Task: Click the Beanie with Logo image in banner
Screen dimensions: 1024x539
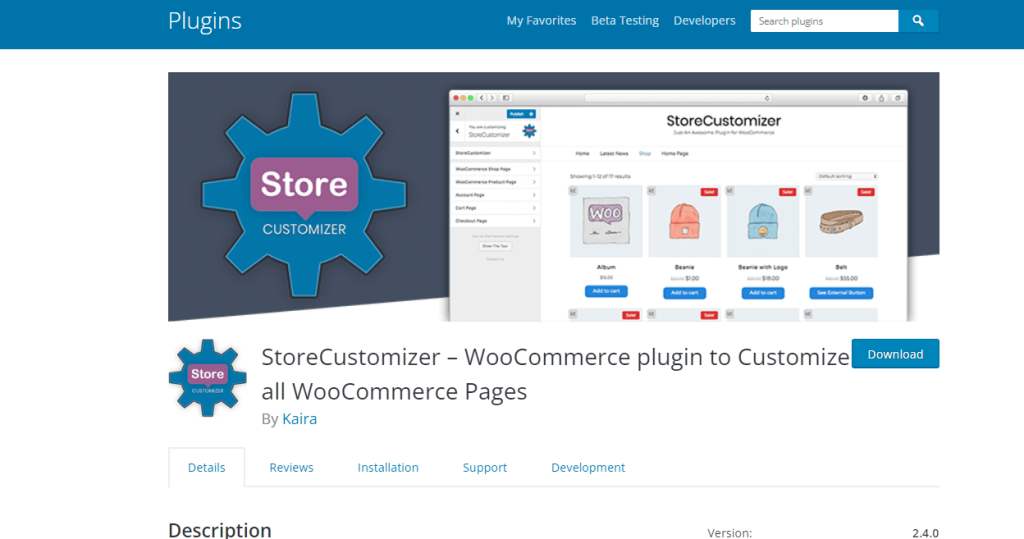Action: [x=762, y=221]
